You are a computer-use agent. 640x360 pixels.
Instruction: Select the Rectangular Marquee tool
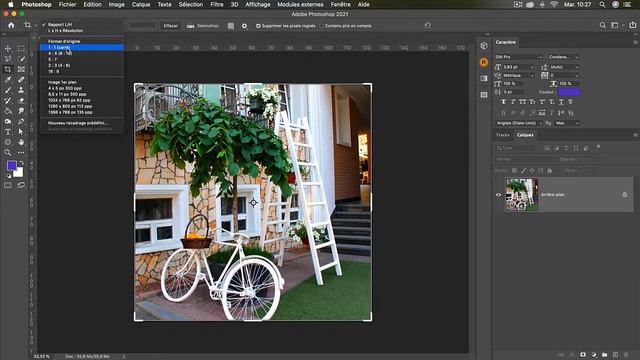click(x=21, y=49)
